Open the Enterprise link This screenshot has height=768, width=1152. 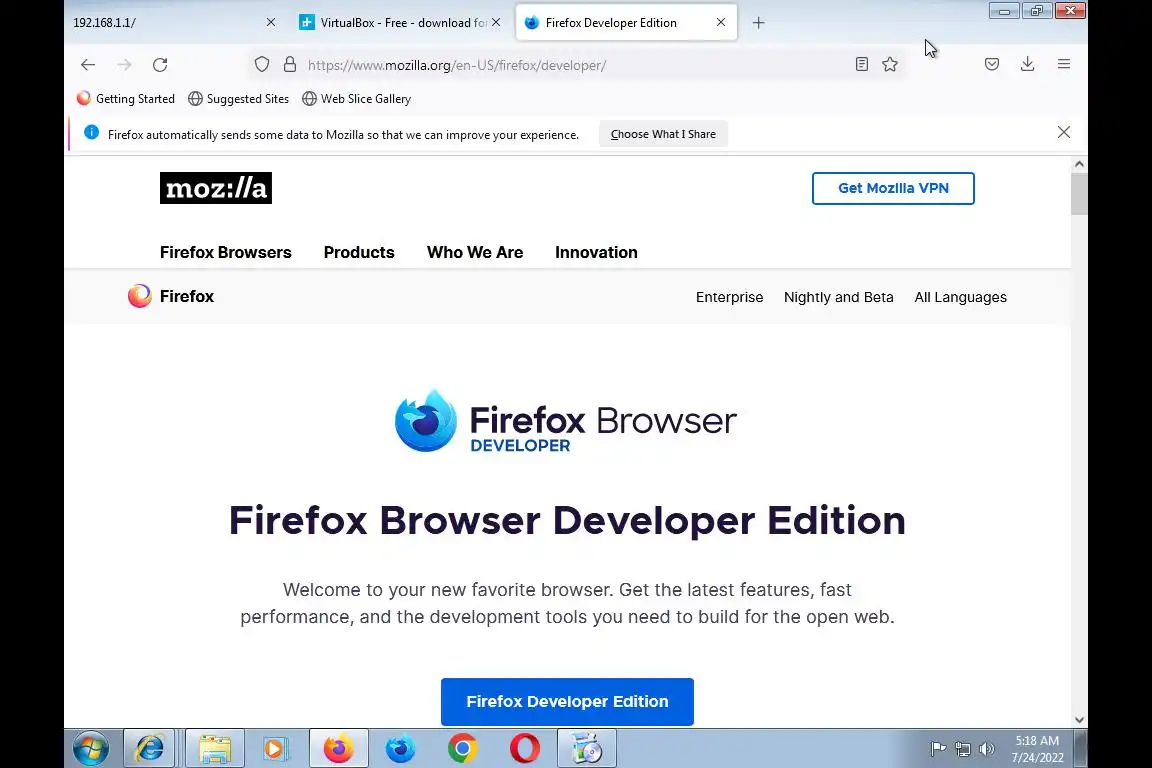pyautogui.click(x=730, y=297)
